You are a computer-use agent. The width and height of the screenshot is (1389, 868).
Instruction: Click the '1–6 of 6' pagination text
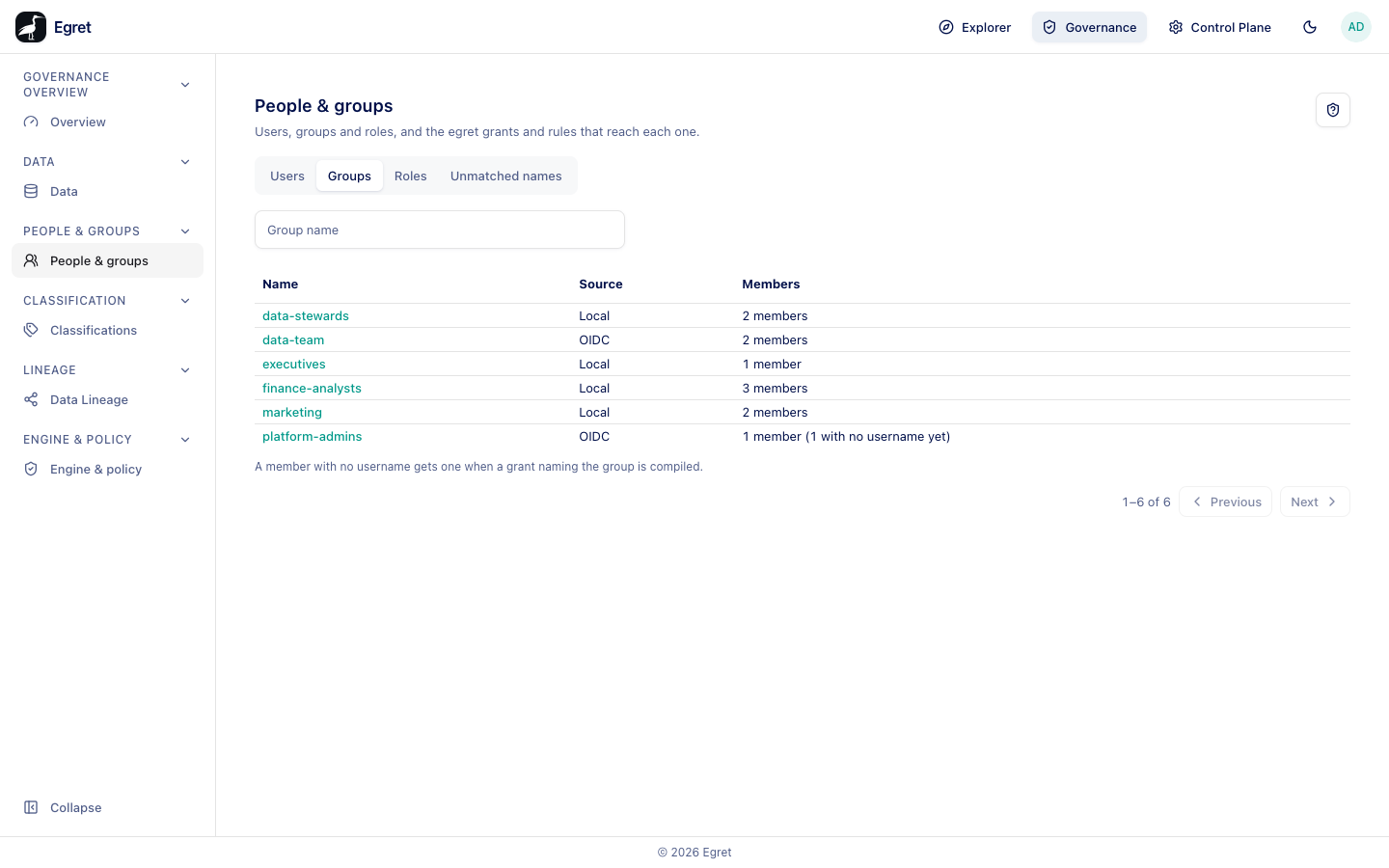click(1147, 502)
